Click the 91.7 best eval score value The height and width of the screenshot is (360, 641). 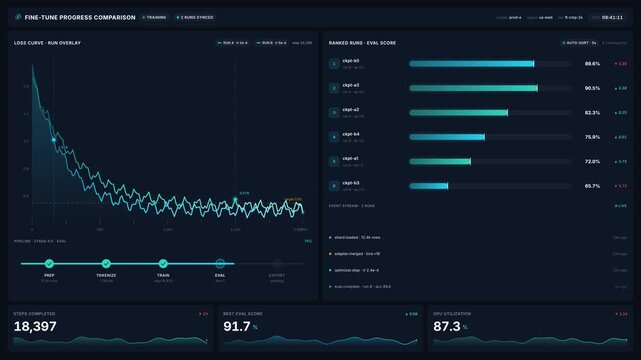tap(237, 326)
